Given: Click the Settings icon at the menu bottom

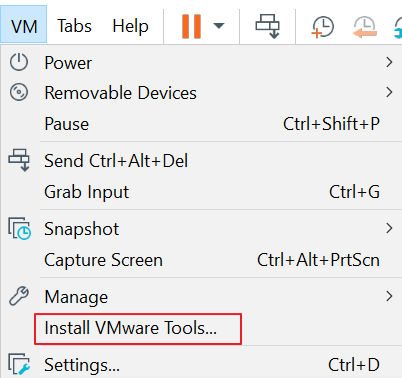Looking at the screenshot, I should pyautogui.click(x=19, y=364).
